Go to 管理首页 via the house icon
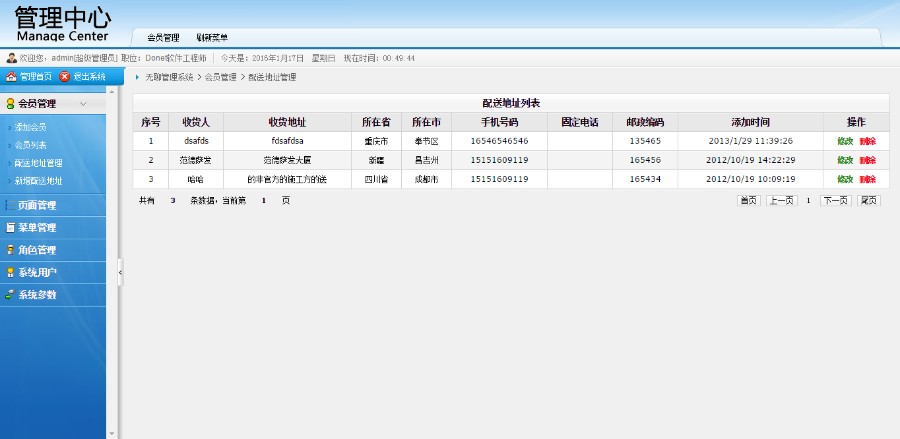 (x=11, y=76)
